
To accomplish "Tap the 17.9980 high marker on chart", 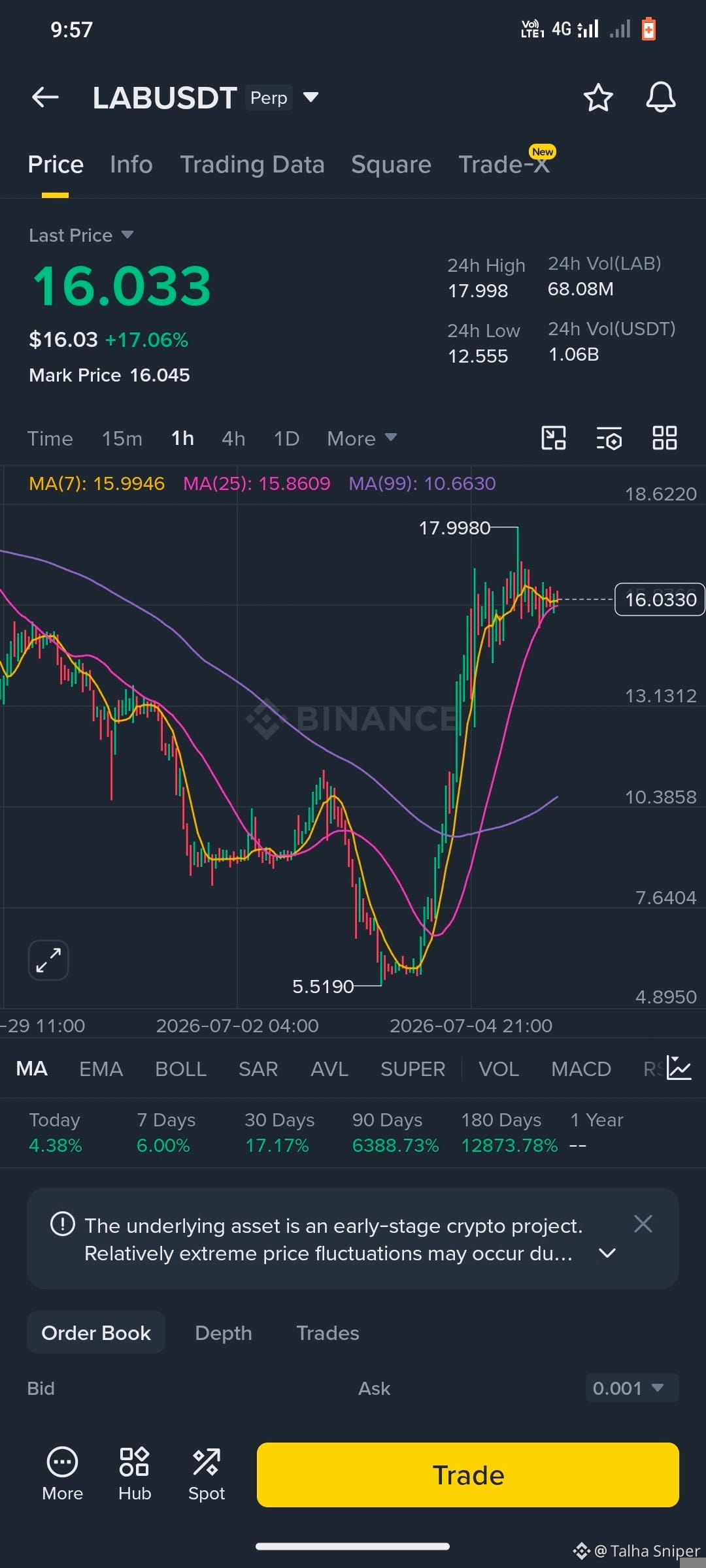I will pos(454,528).
